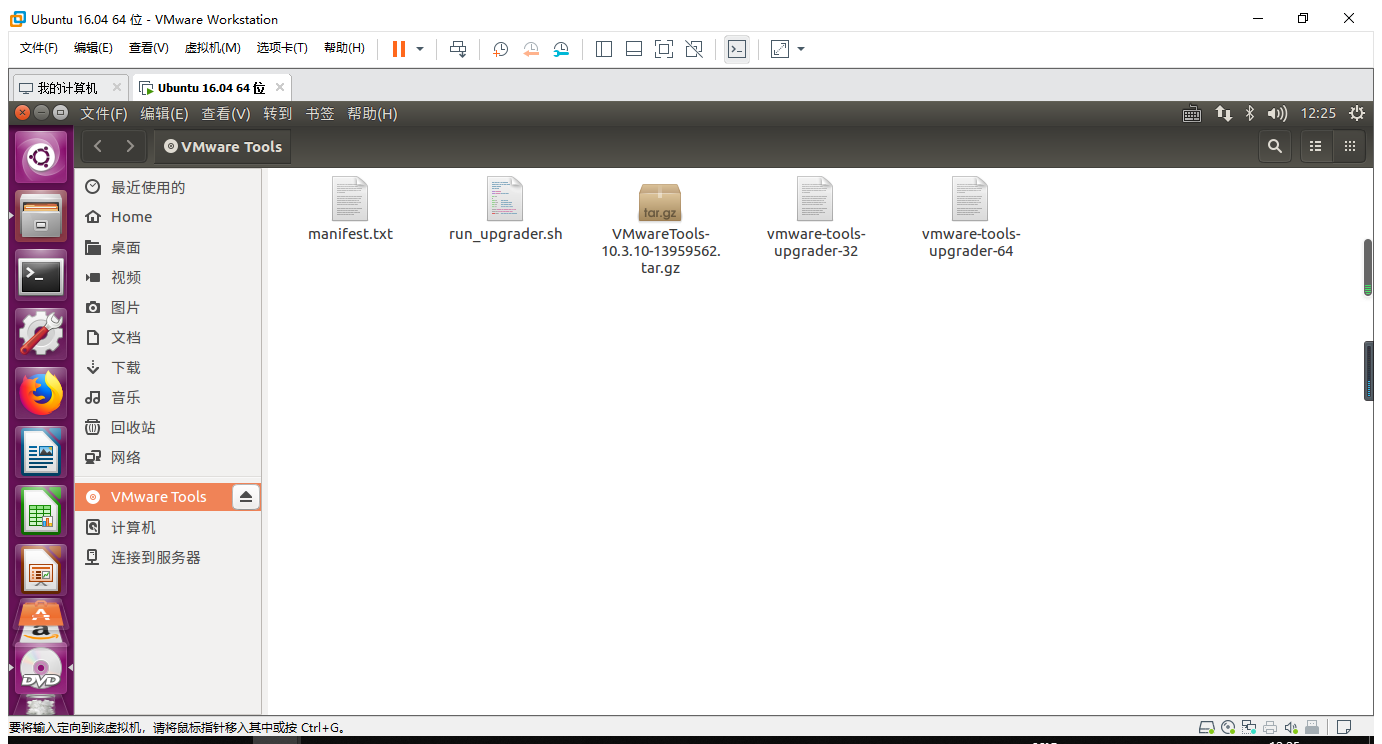The height and width of the screenshot is (744, 1382).
Task: Launch Firefox from the Ubuntu dock
Action: 41,393
